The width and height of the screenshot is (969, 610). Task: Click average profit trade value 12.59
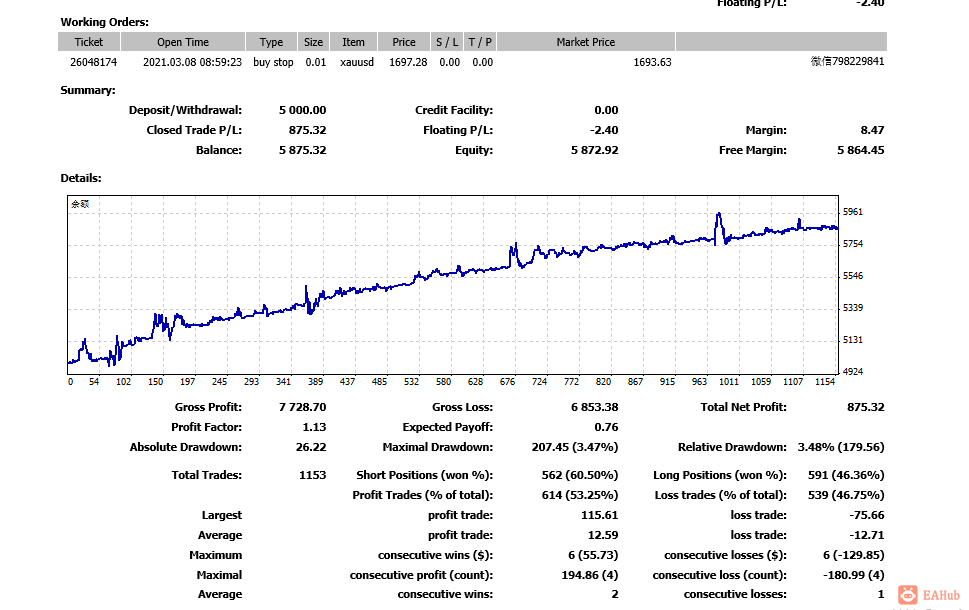(x=603, y=535)
